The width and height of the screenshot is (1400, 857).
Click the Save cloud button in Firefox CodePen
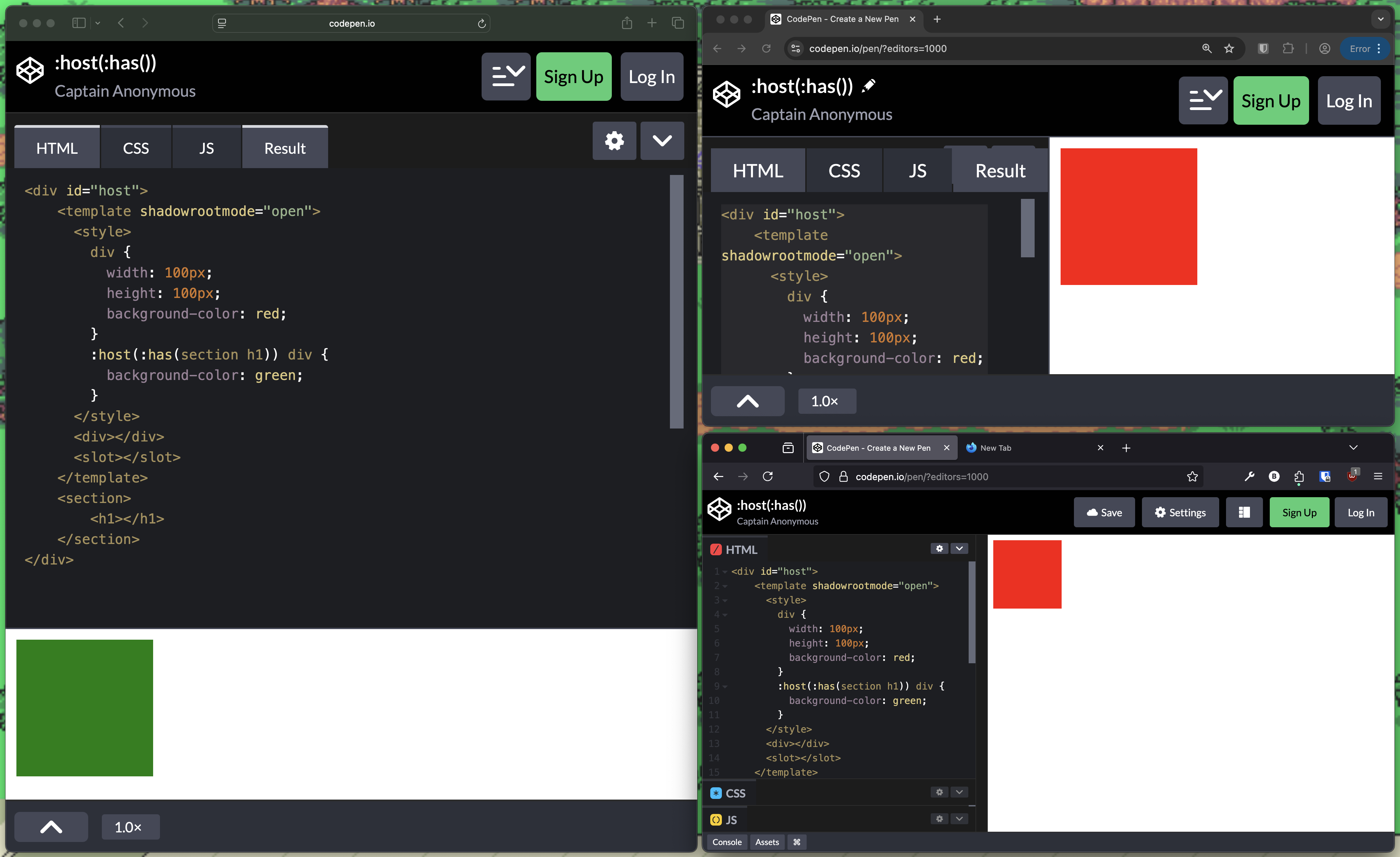pos(1104,512)
